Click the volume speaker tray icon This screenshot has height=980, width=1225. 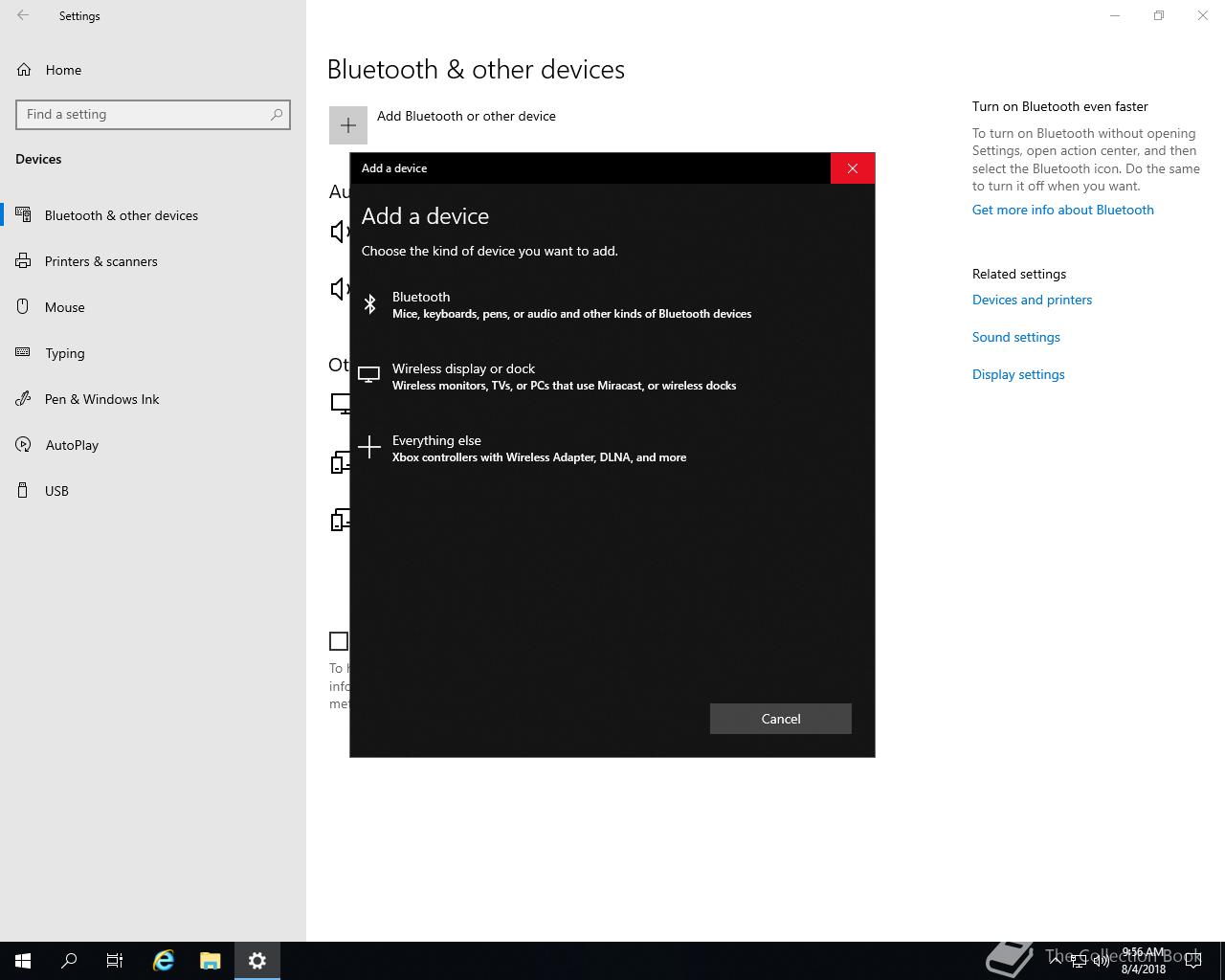(x=1102, y=961)
